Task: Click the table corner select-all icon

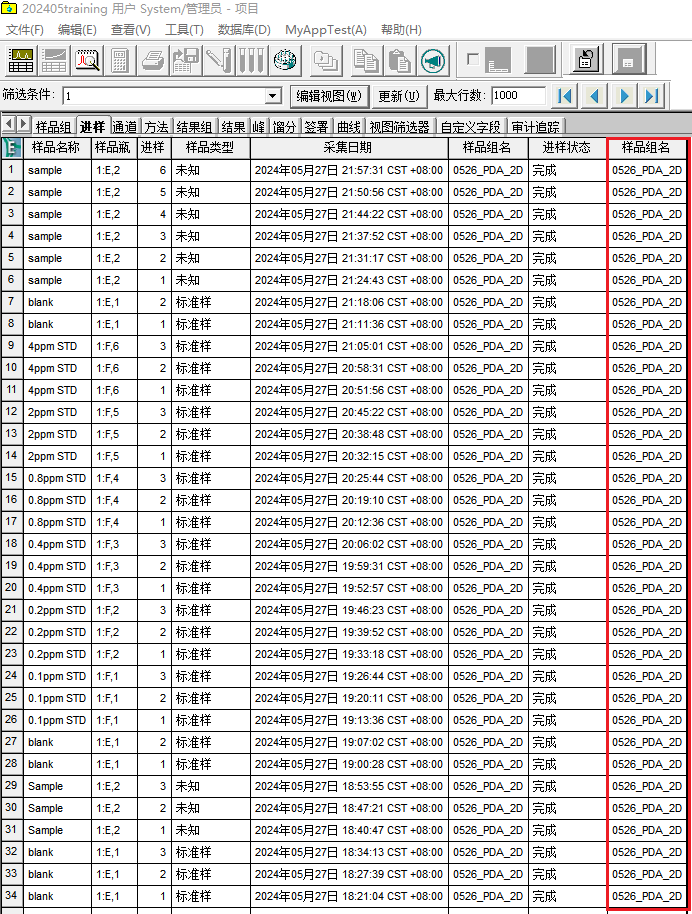Action: pos(12,147)
